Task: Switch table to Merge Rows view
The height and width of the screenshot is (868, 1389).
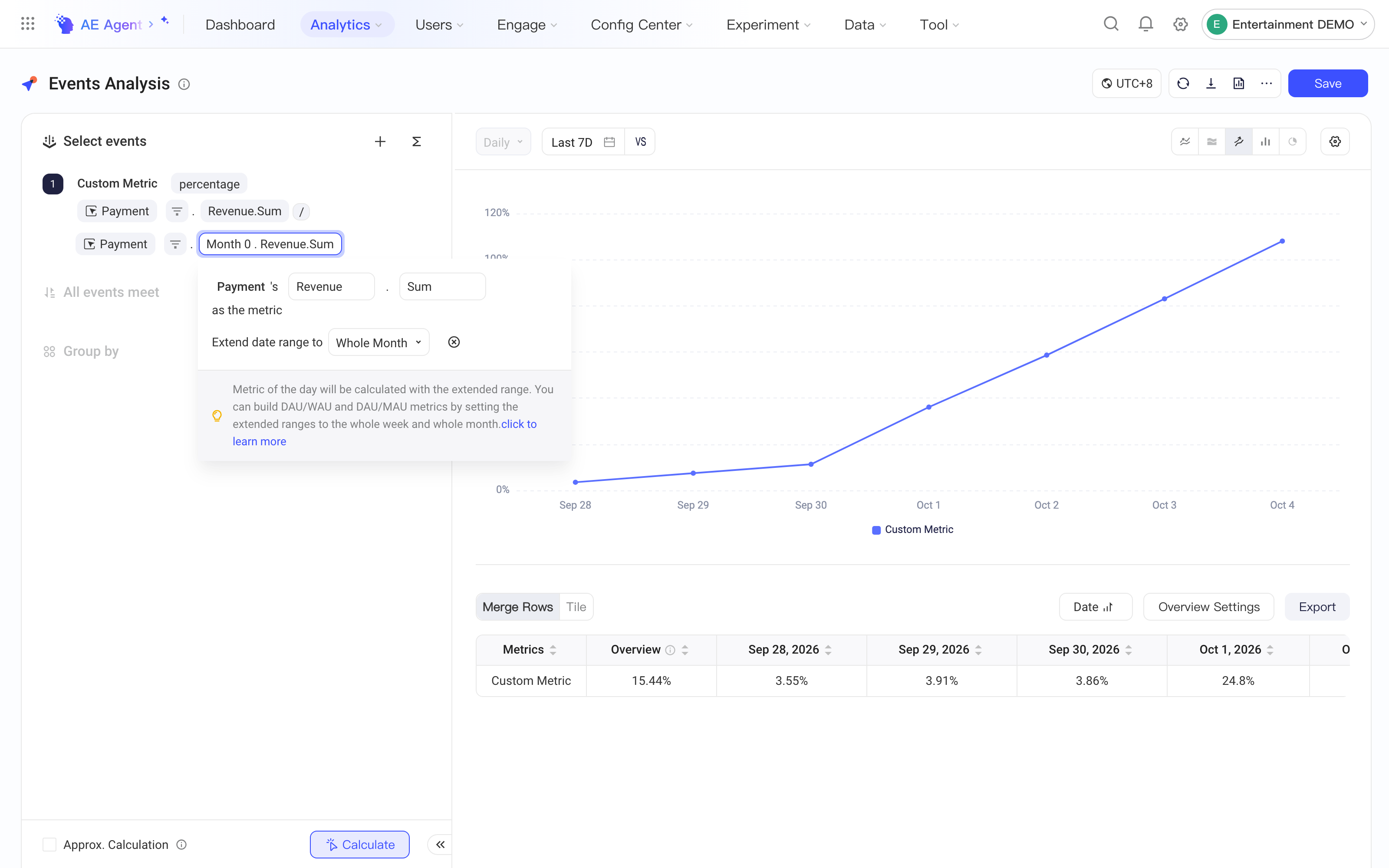Action: pos(518,607)
